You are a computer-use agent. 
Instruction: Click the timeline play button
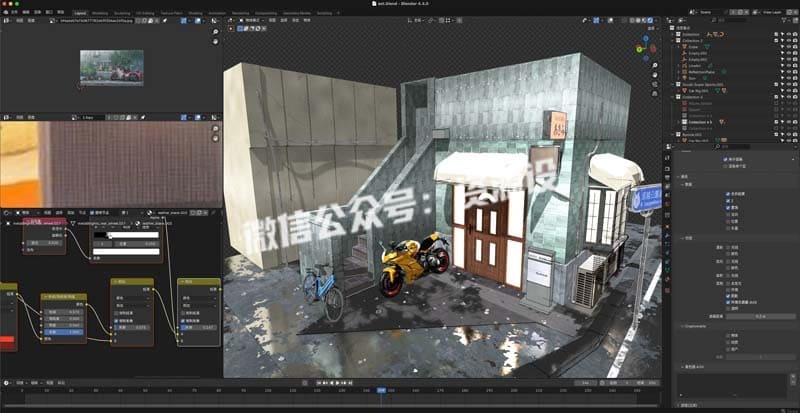338,382
